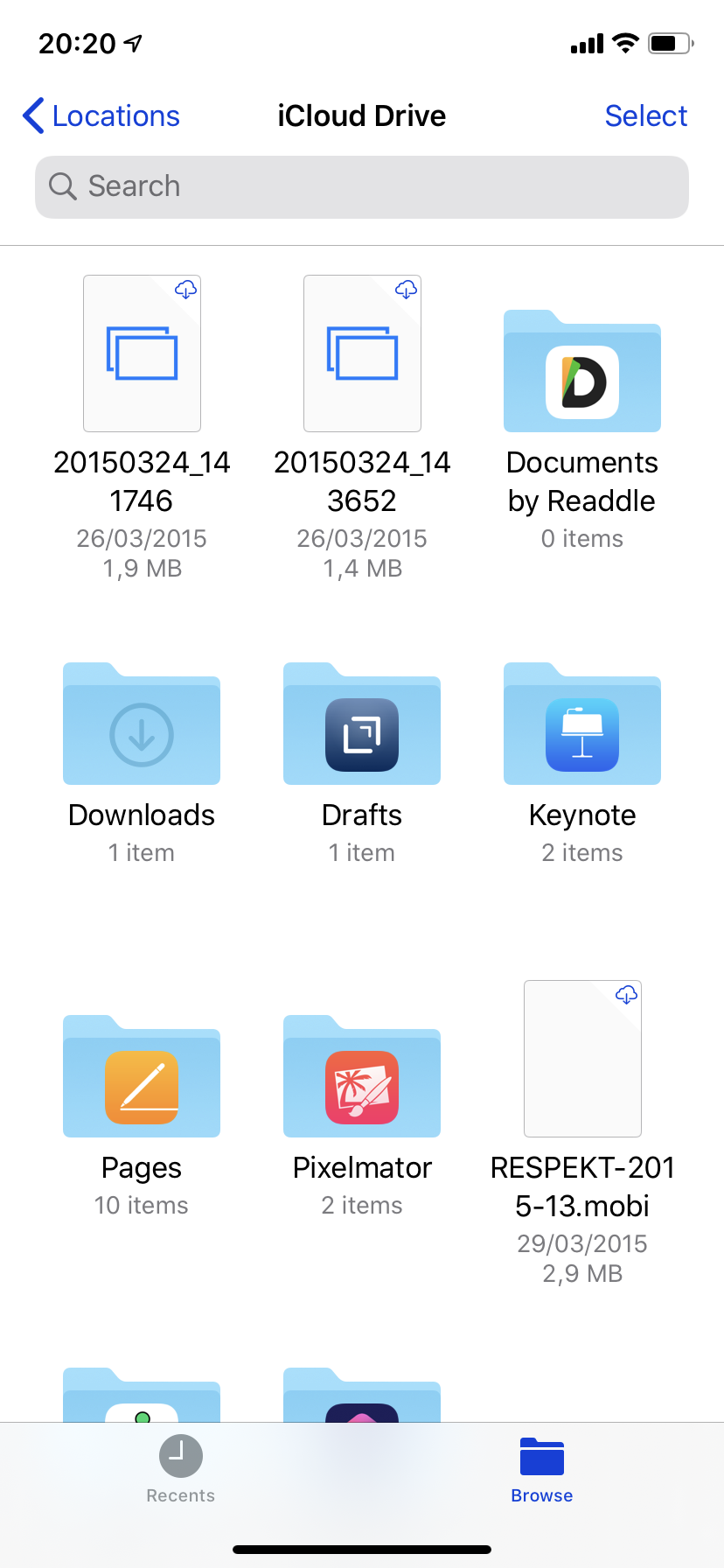Open the RESPEKT-2015-13.mobi file thumbnail
Viewport: 724px width, 1568px height.
tap(582, 1059)
